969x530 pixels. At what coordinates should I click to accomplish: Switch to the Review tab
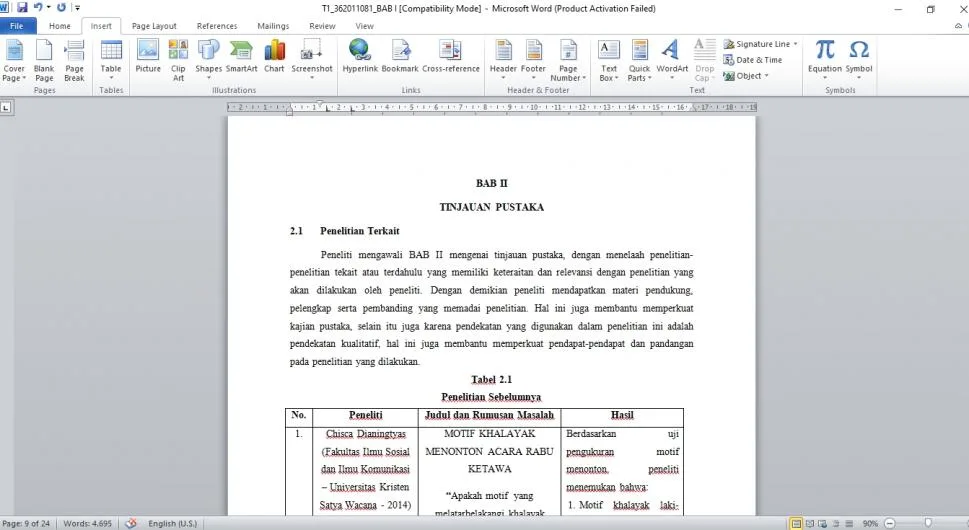coord(322,26)
